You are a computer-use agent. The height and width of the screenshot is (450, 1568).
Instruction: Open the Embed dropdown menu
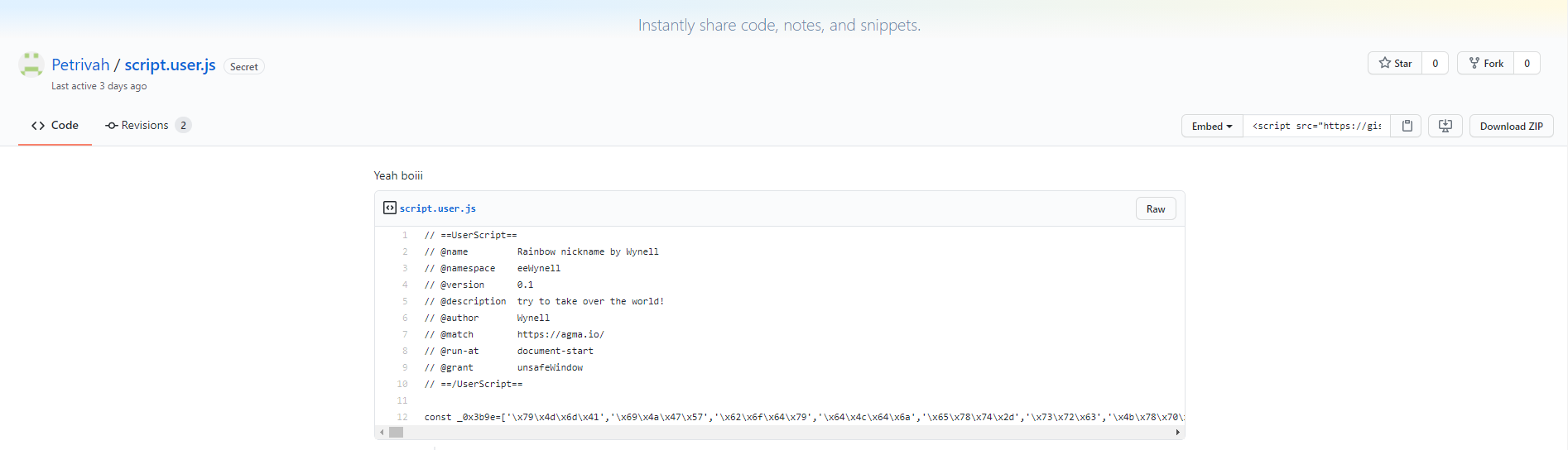coord(1212,126)
